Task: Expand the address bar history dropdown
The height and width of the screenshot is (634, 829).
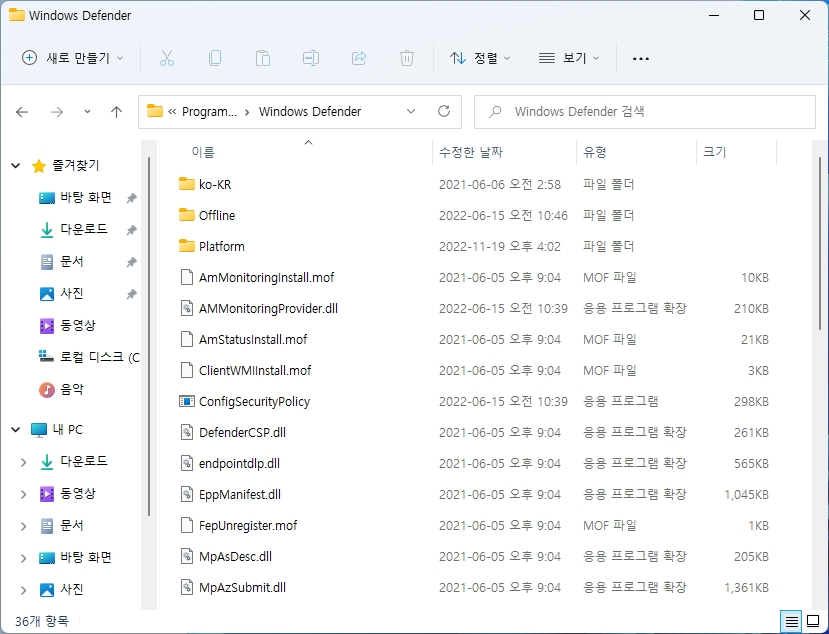Action: tap(411, 112)
